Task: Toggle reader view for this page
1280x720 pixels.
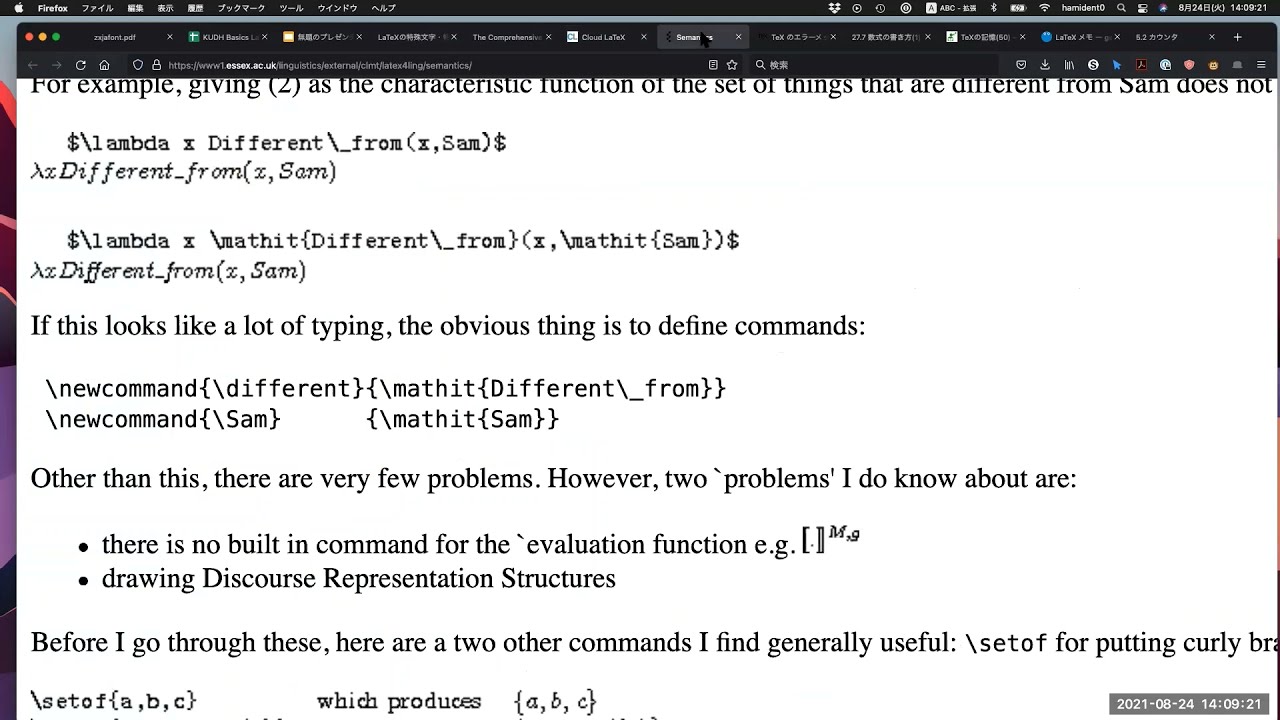Action: [713, 65]
